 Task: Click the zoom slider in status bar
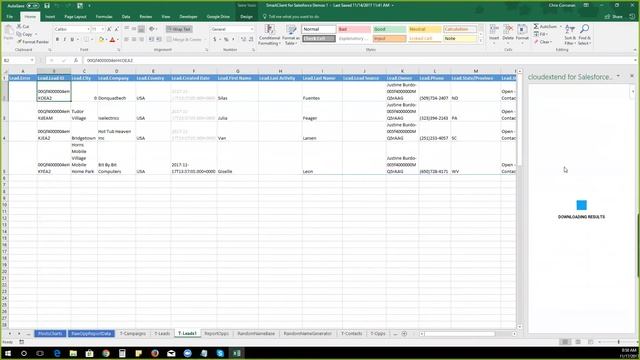point(618,342)
